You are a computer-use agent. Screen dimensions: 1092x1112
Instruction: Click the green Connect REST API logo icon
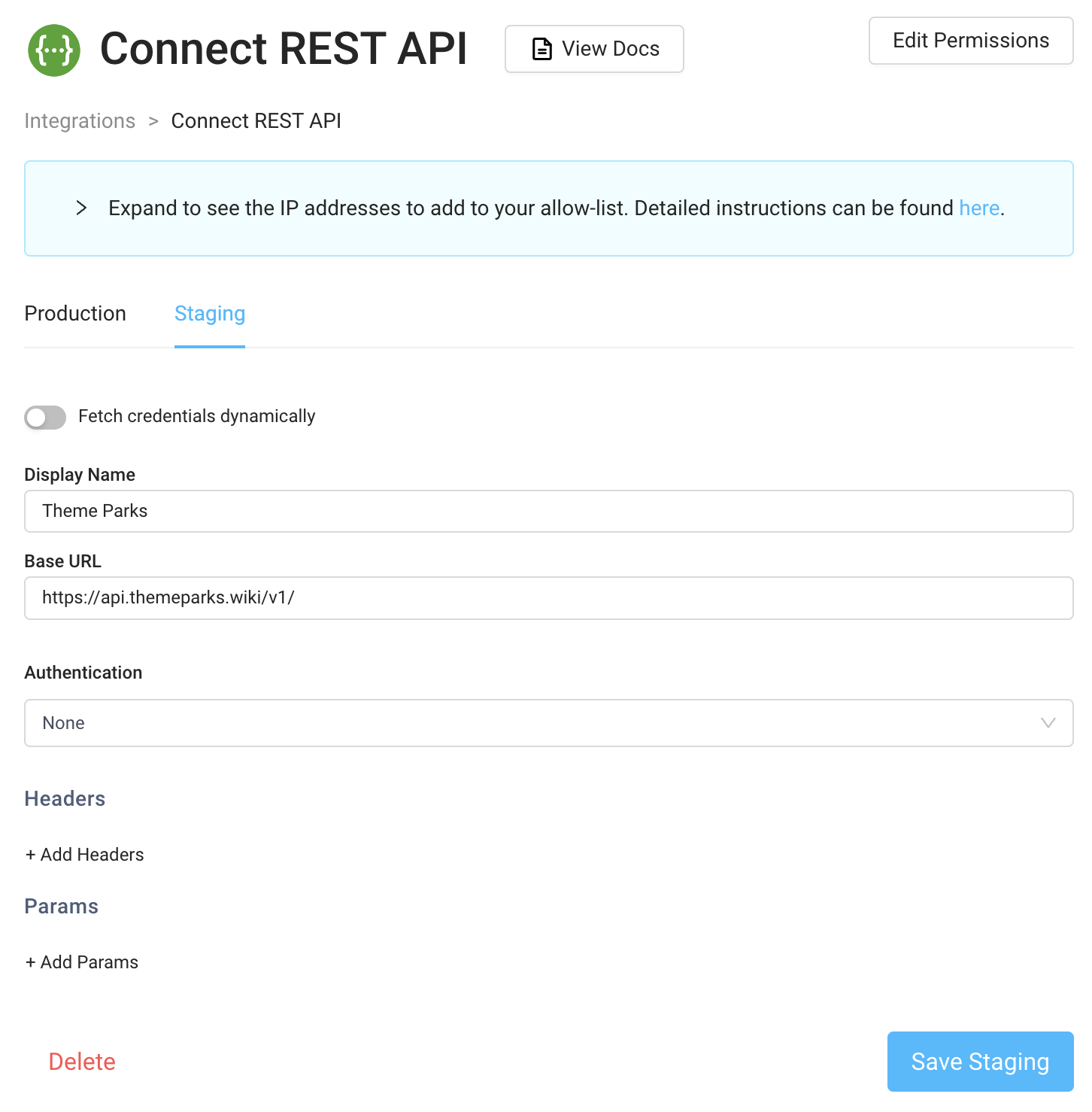(53, 50)
